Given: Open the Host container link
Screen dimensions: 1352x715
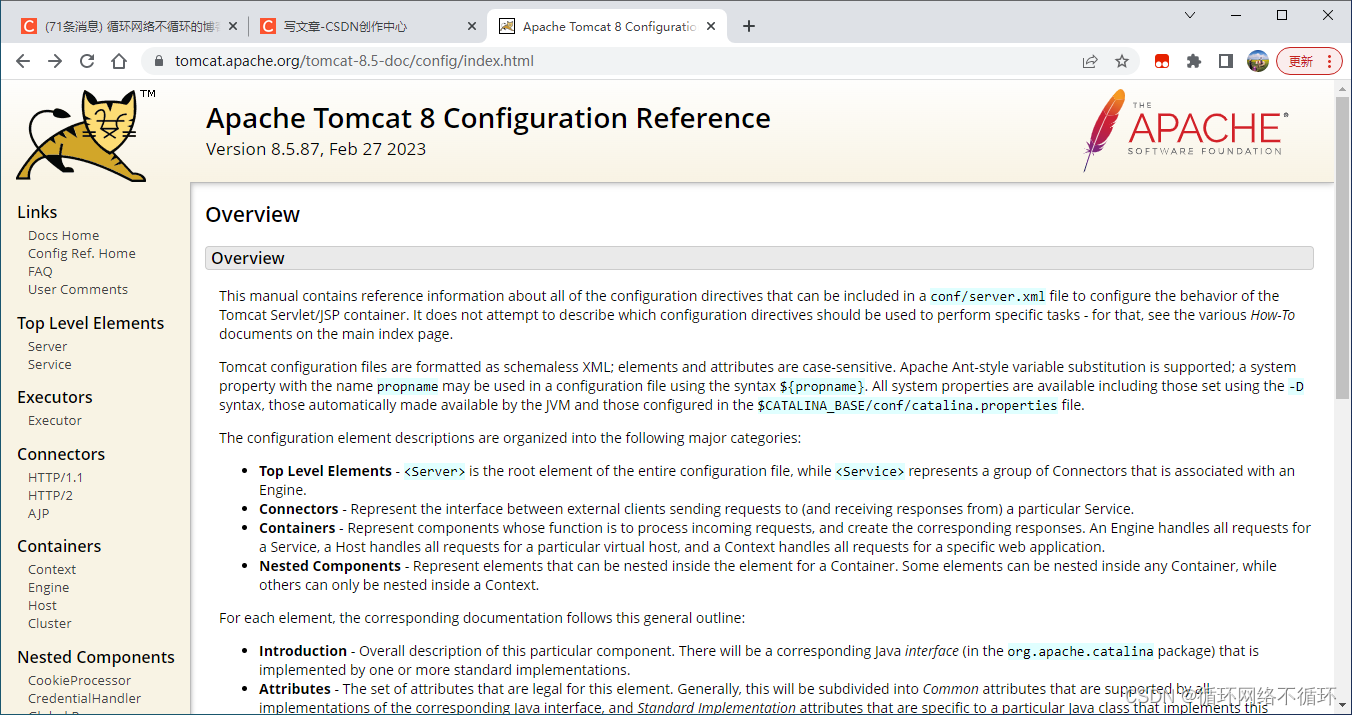Looking at the screenshot, I should tap(43, 606).
